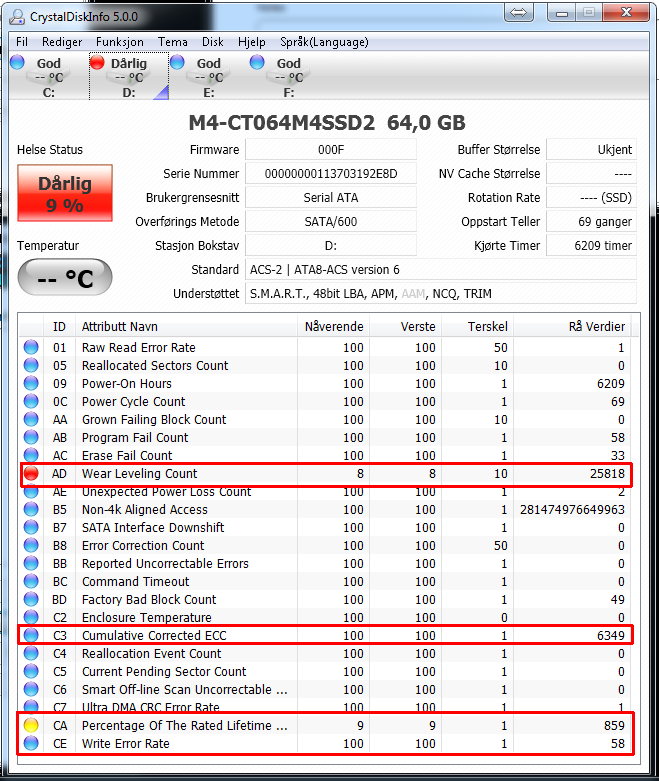The height and width of the screenshot is (781, 659).
Task: Select disk D: tab with Dårlig status
Action: click(x=129, y=77)
